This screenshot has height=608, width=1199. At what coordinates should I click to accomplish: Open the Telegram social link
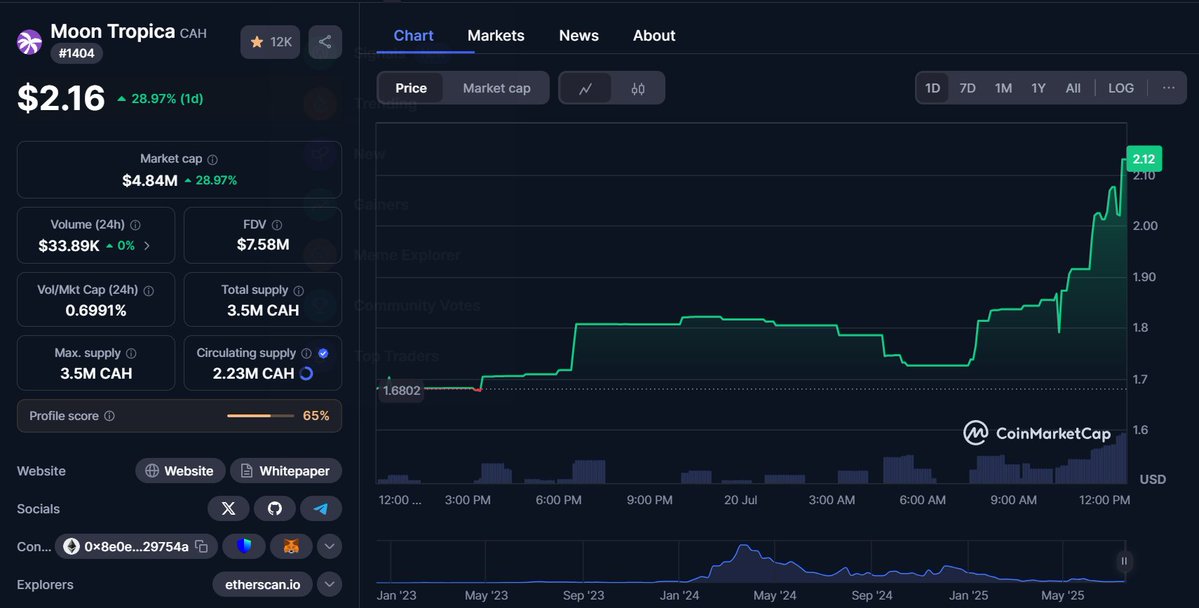click(x=321, y=509)
